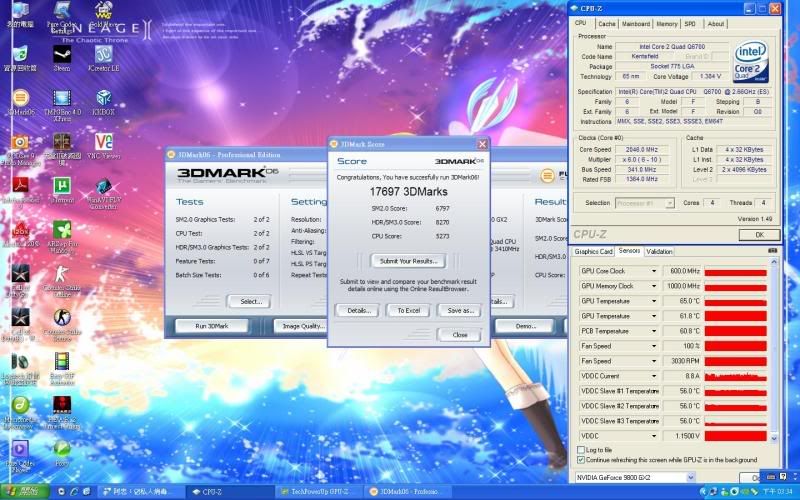The image size is (800, 500).
Task: Open the Fan Speed percentage sensor dropdown
Action: tap(654, 346)
